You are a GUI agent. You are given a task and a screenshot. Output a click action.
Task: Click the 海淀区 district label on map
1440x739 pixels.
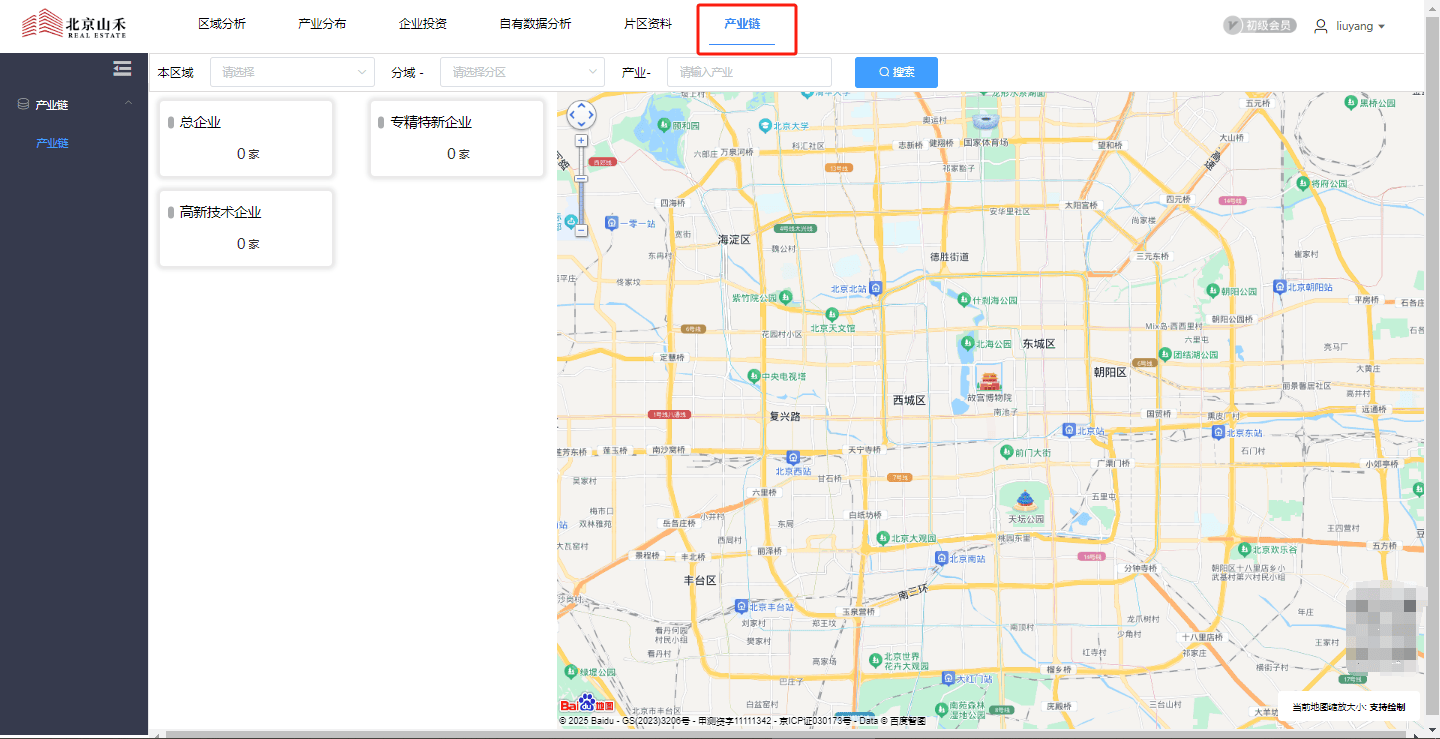tap(734, 240)
